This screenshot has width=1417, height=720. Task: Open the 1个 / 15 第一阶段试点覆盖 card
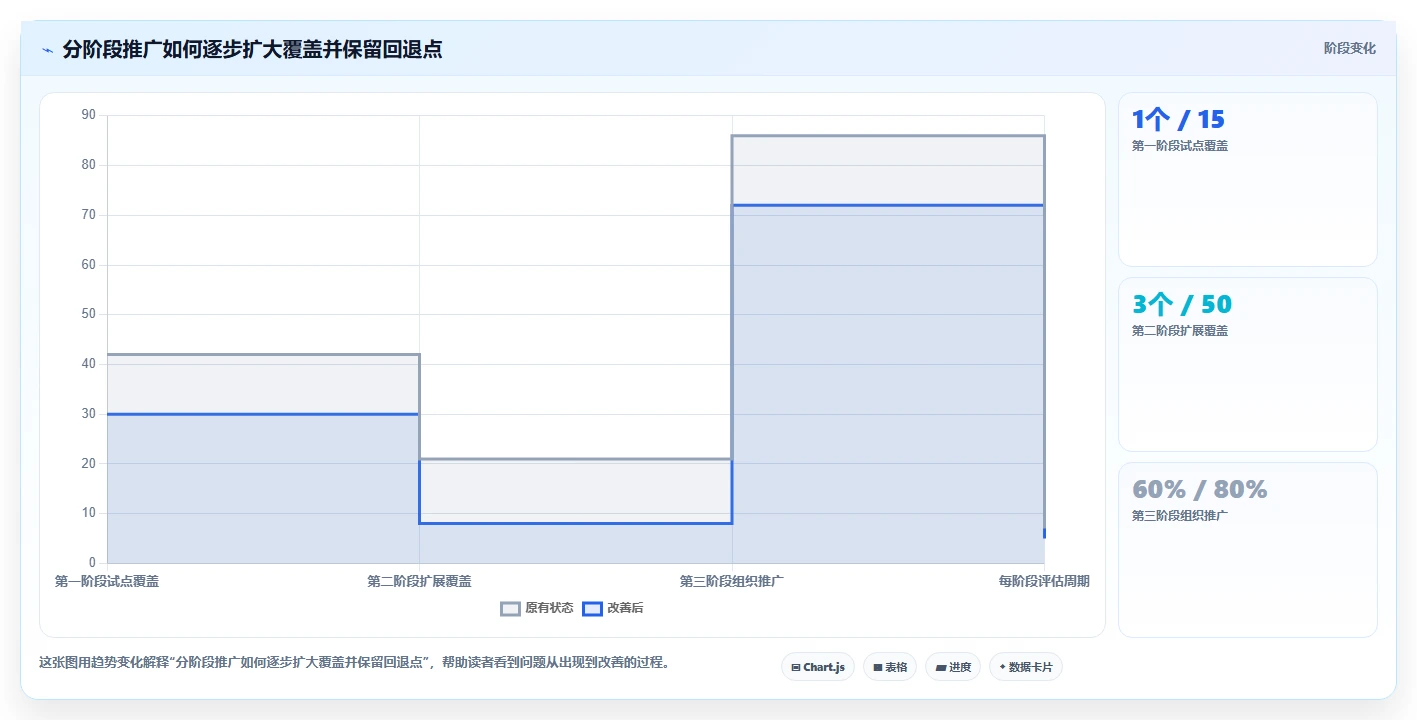[x=1247, y=180]
